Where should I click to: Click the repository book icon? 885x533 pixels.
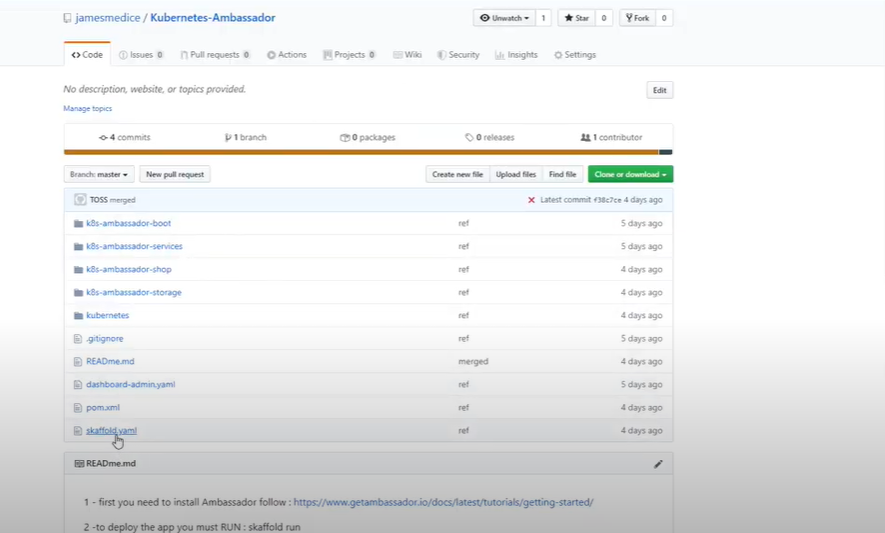(x=68, y=18)
